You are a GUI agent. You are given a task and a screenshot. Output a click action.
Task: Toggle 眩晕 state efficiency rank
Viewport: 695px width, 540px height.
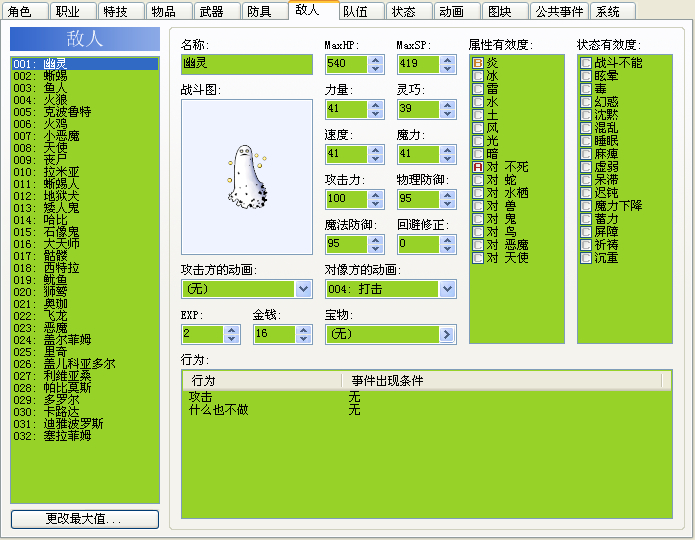(x=586, y=76)
